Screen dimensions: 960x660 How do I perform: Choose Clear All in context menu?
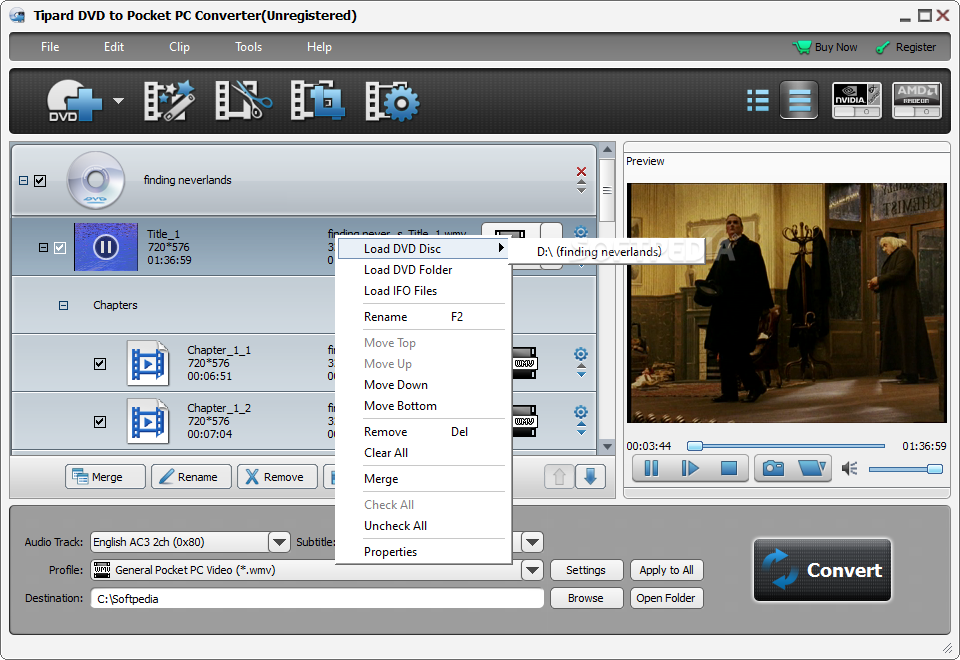tap(423, 453)
